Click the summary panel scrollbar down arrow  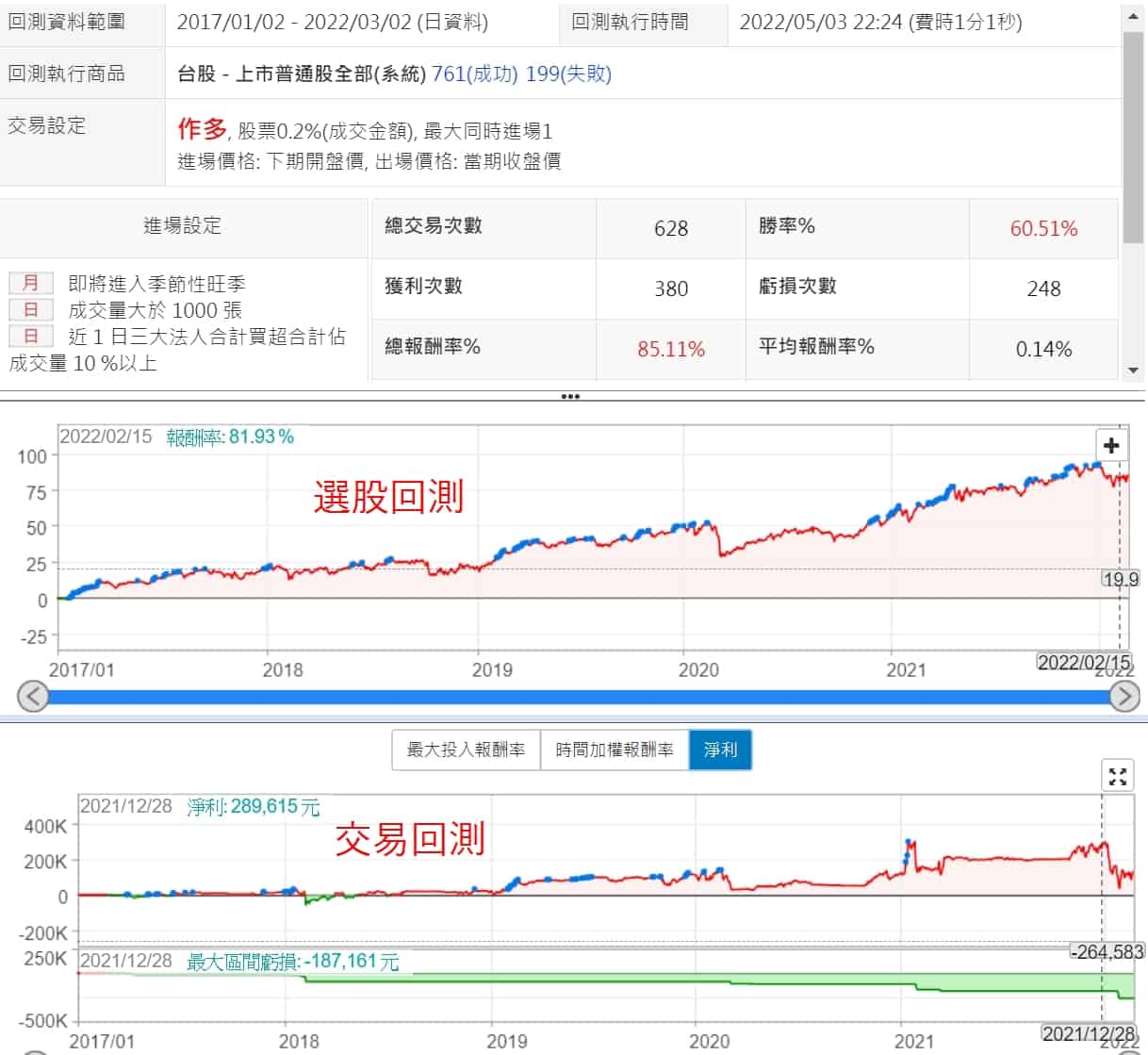[1133, 371]
